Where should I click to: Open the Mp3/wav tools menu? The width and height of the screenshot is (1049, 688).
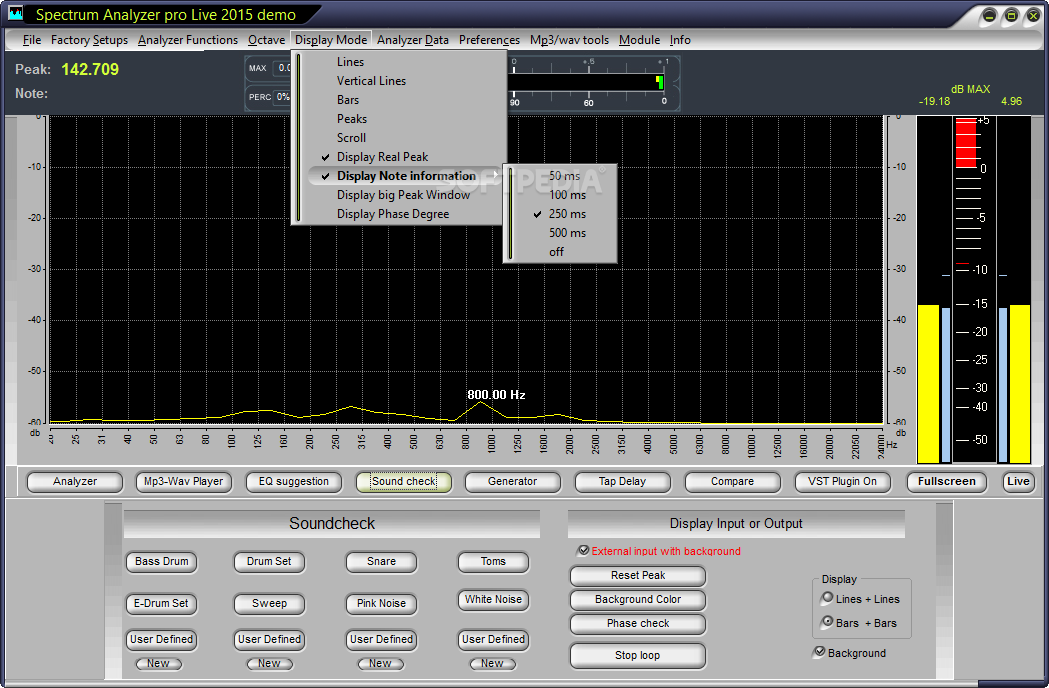[569, 39]
